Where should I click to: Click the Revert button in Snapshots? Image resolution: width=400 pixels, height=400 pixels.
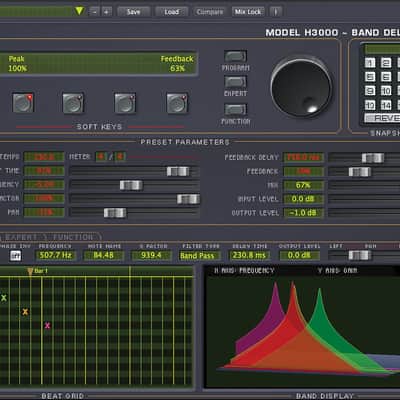tap(382, 118)
